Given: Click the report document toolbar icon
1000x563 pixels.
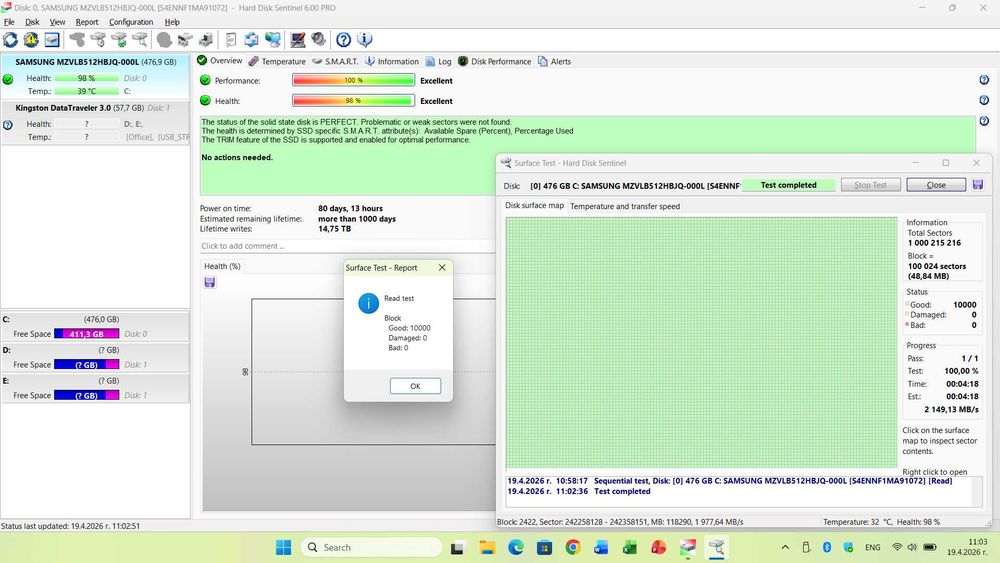Looking at the screenshot, I should coord(231,40).
